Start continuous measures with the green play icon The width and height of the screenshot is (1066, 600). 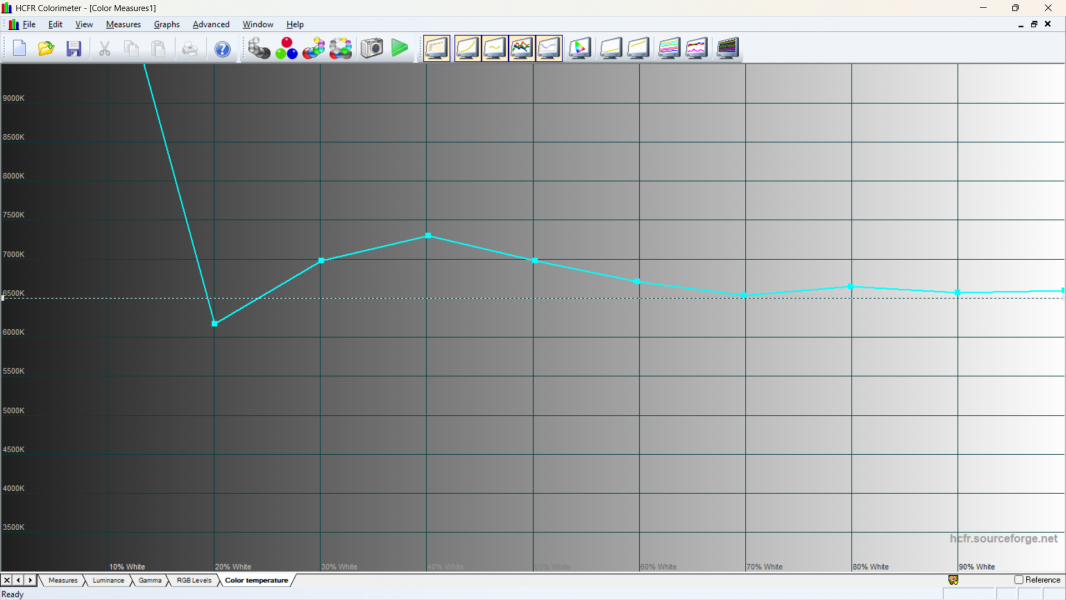click(x=400, y=48)
